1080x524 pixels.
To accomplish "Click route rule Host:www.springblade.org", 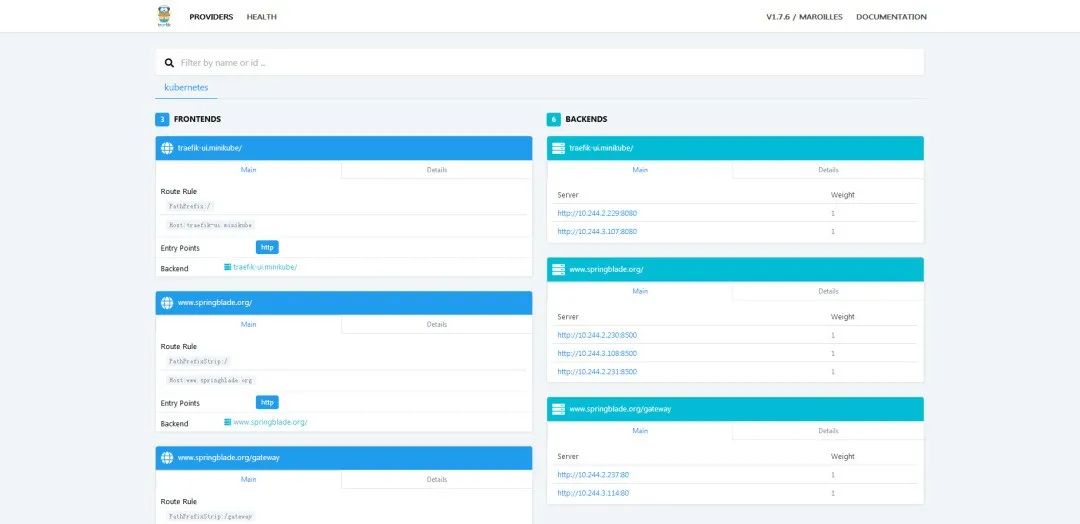I will [x=211, y=380].
